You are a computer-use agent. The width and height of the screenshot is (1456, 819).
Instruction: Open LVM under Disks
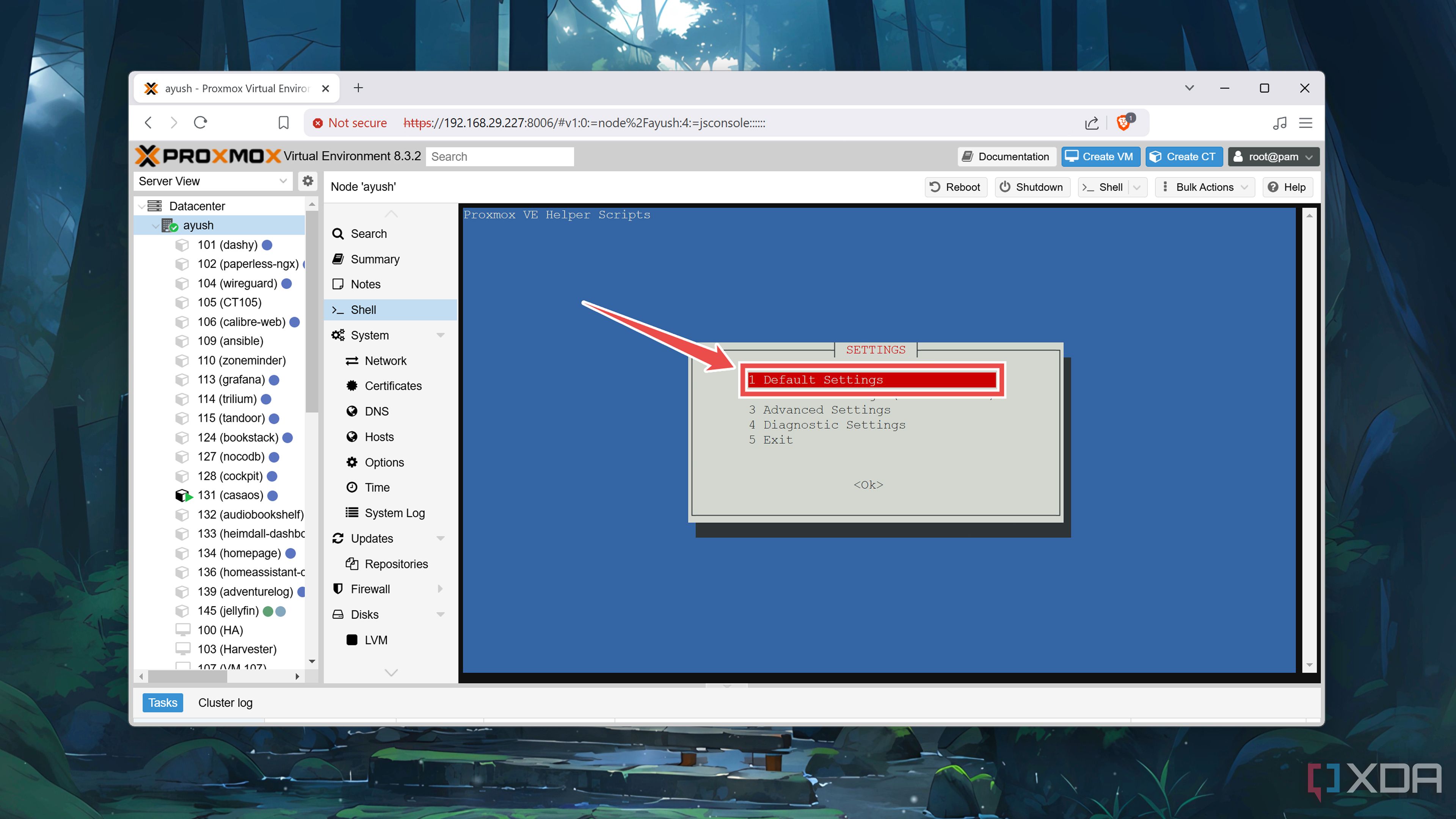pyautogui.click(x=375, y=640)
